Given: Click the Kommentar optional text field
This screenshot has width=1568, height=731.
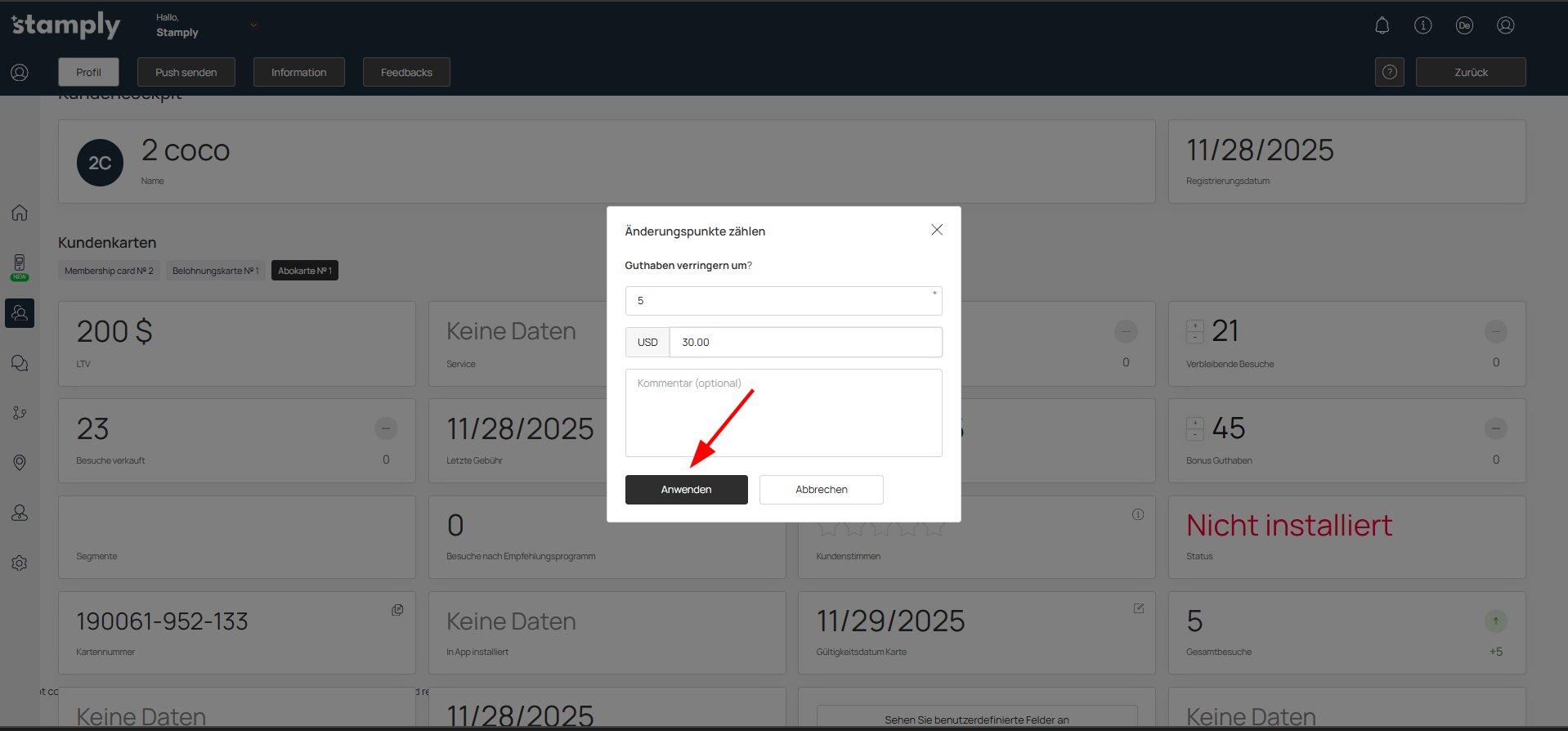Looking at the screenshot, I should [783, 413].
